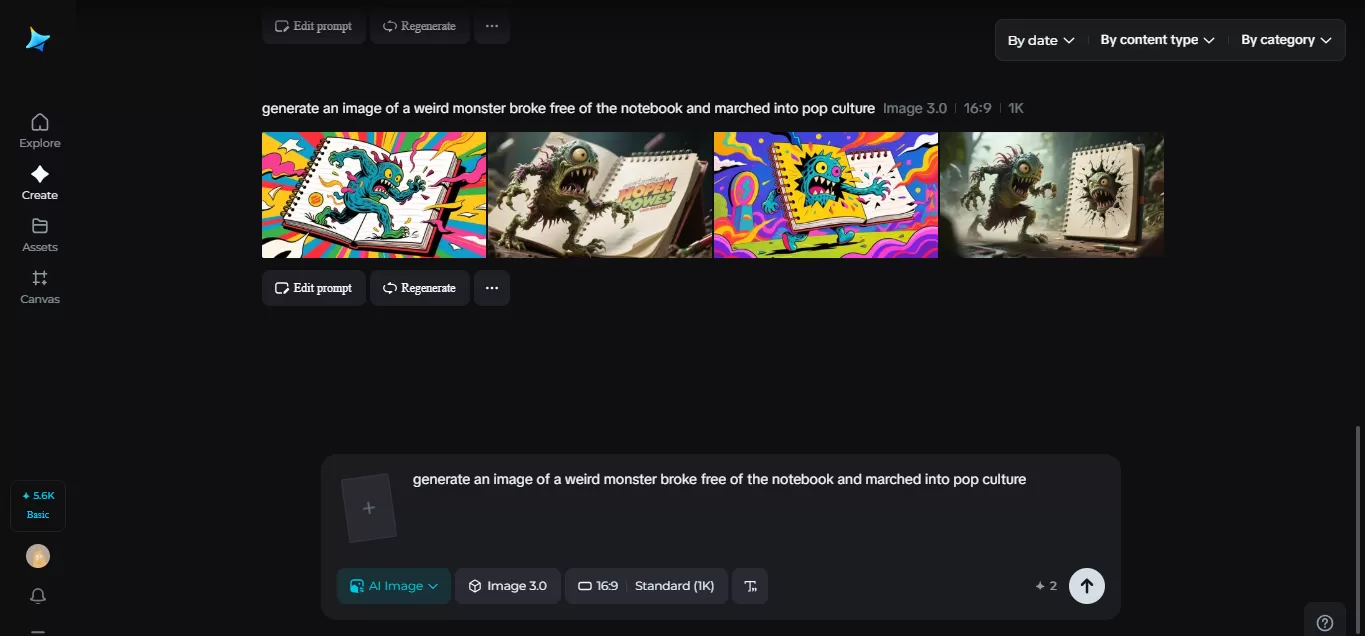Open the By category dropdown
Image resolution: width=1365 pixels, height=636 pixels.
[1286, 40]
